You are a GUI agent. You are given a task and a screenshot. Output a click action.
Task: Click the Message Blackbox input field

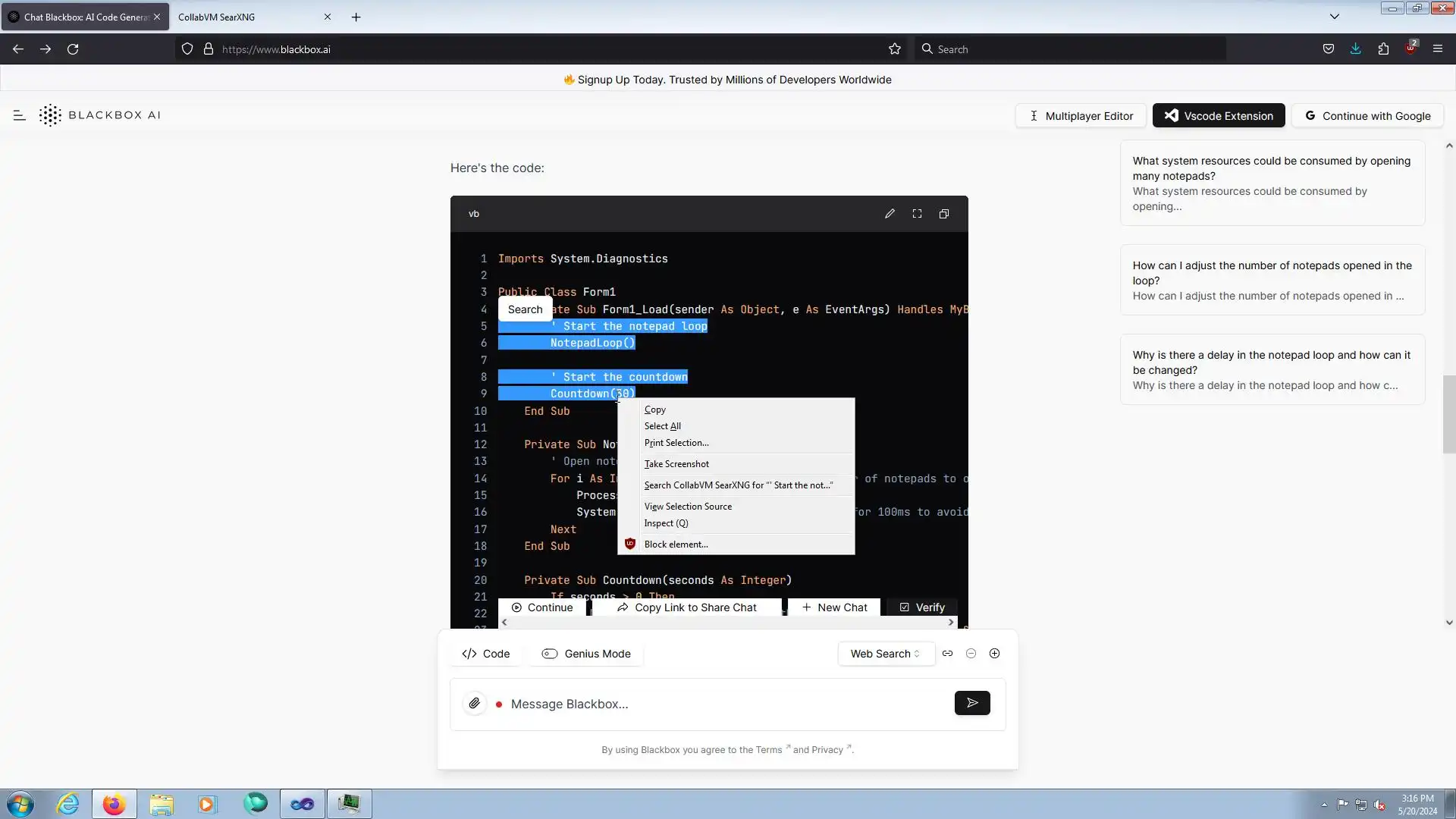tap(720, 704)
